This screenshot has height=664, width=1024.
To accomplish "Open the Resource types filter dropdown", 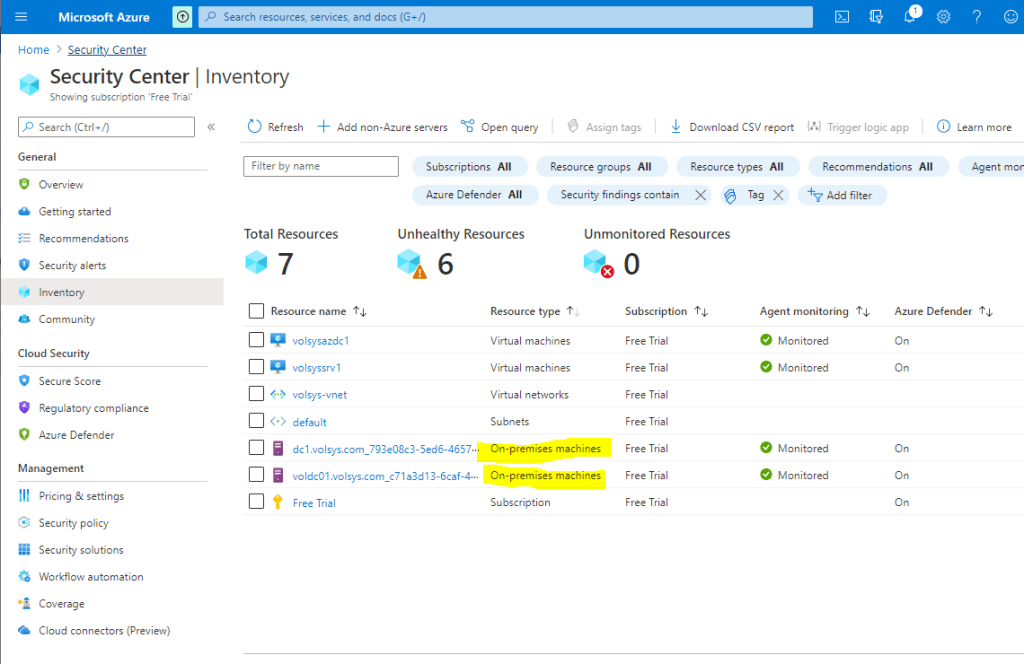I will coord(737,166).
